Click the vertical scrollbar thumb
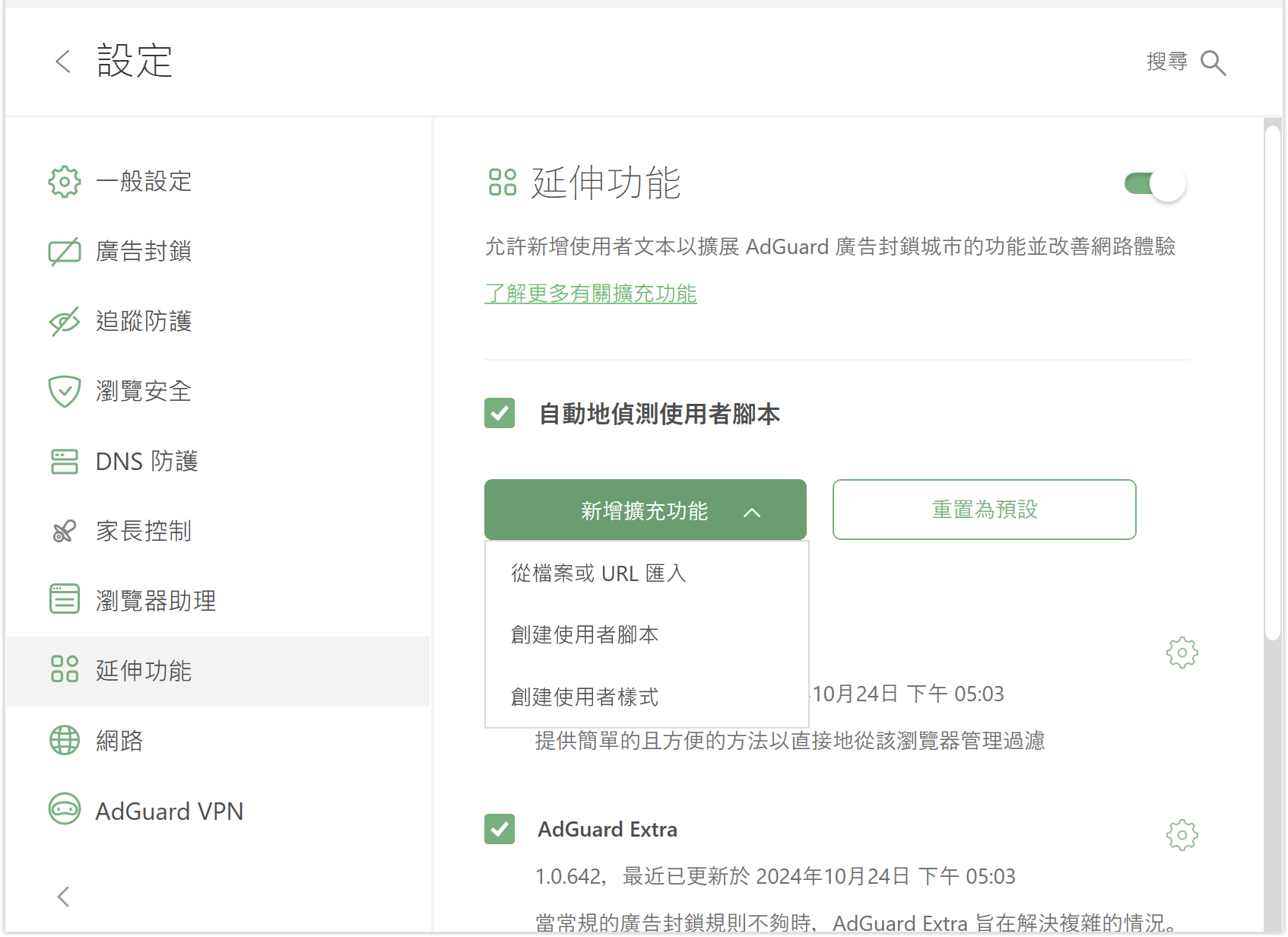Viewport: 1288px width, 937px height. [x=1273, y=384]
